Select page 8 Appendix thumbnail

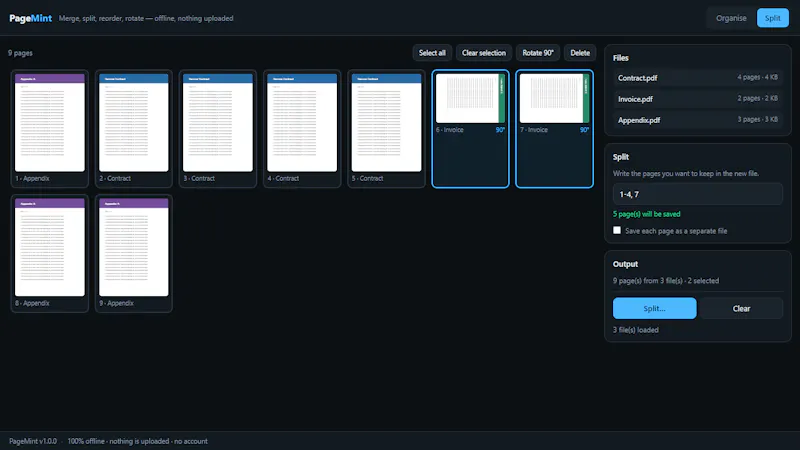(x=49, y=253)
